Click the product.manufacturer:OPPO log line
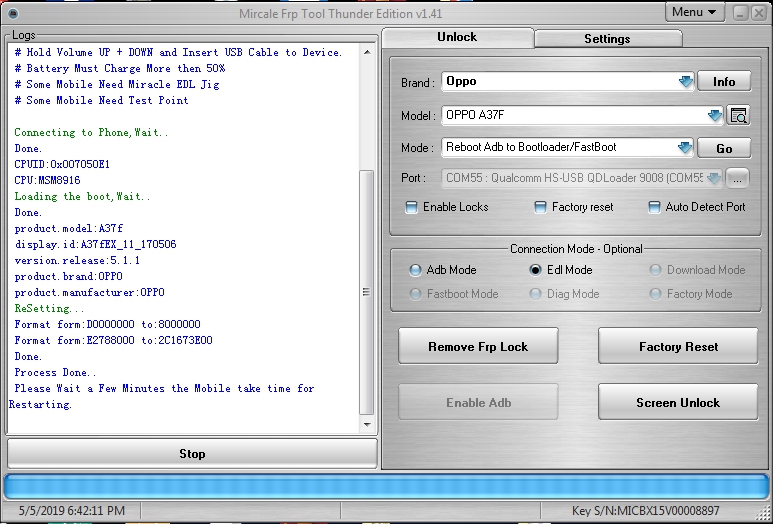773x524 pixels. [x=89, y=292]
